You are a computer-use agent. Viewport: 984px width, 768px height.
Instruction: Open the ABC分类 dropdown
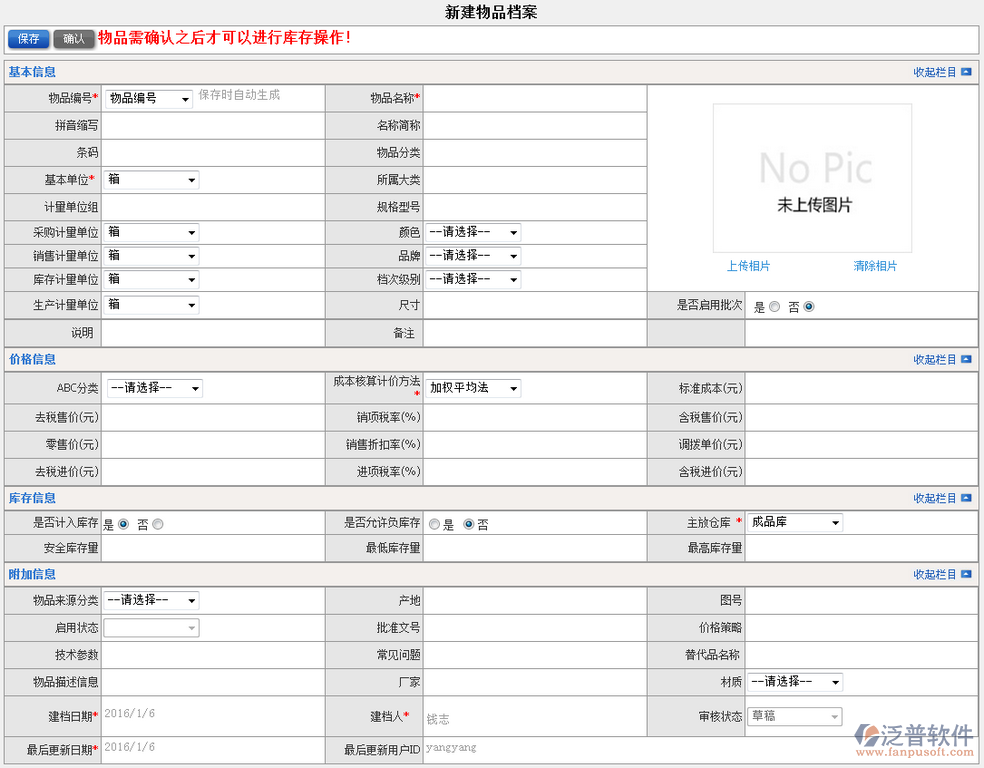154,388
